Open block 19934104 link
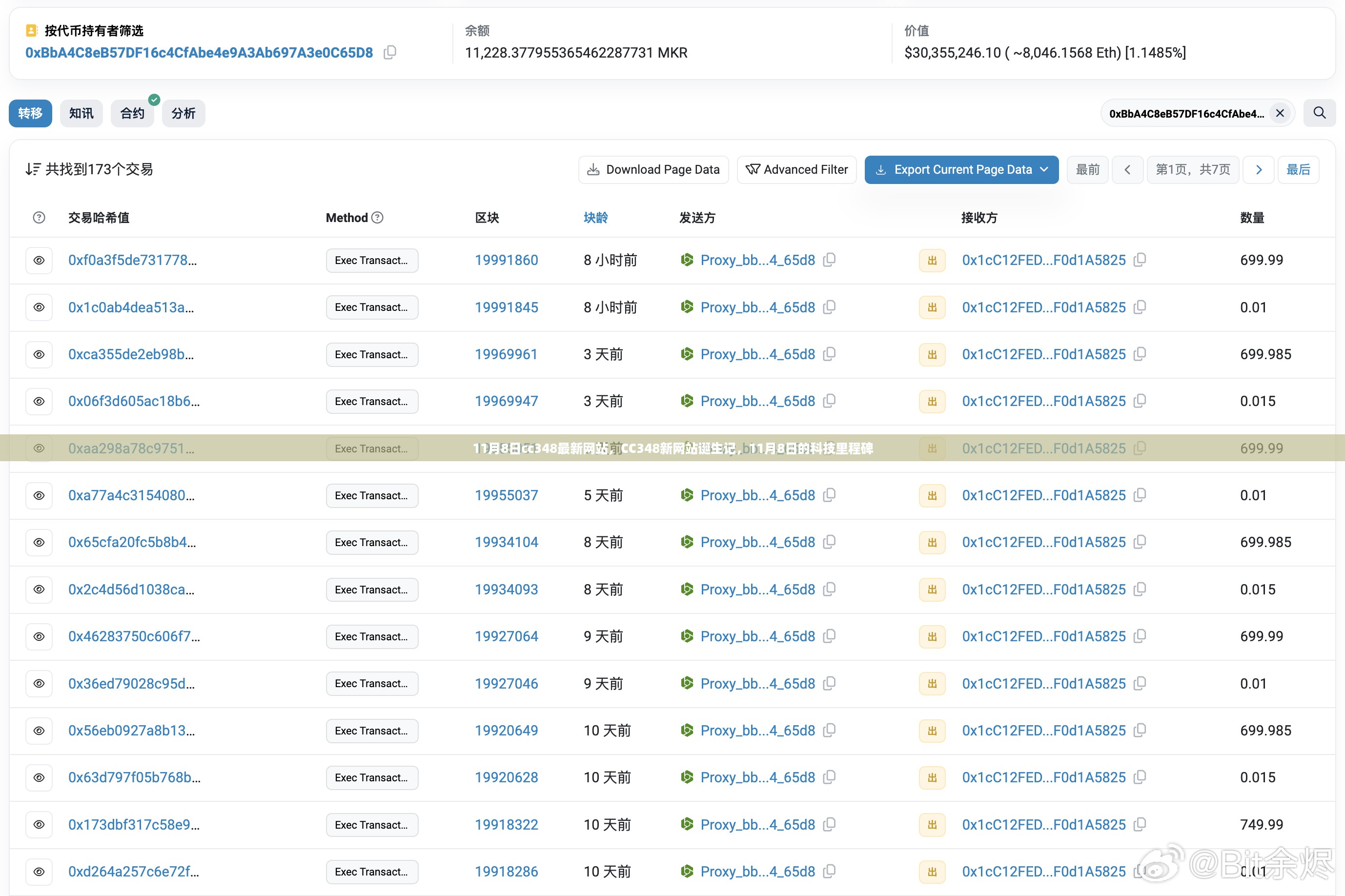The image size is (1345, 896). [x=506, y=542]
